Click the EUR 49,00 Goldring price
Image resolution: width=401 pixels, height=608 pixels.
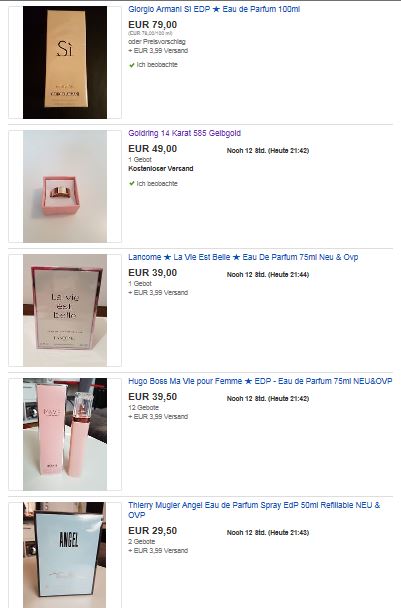click(152, 149)
